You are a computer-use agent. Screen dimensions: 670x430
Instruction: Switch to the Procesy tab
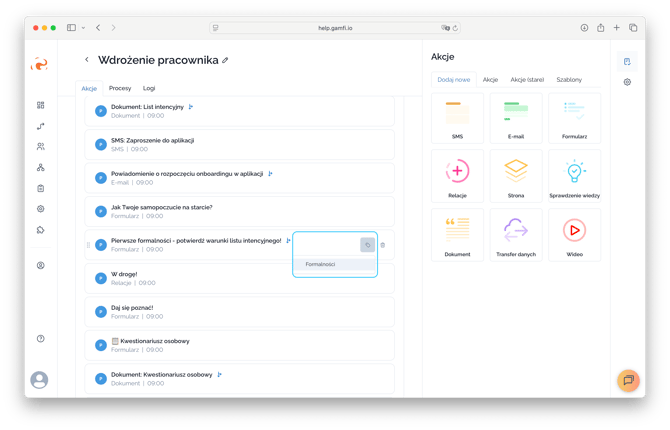coord(120,88)
